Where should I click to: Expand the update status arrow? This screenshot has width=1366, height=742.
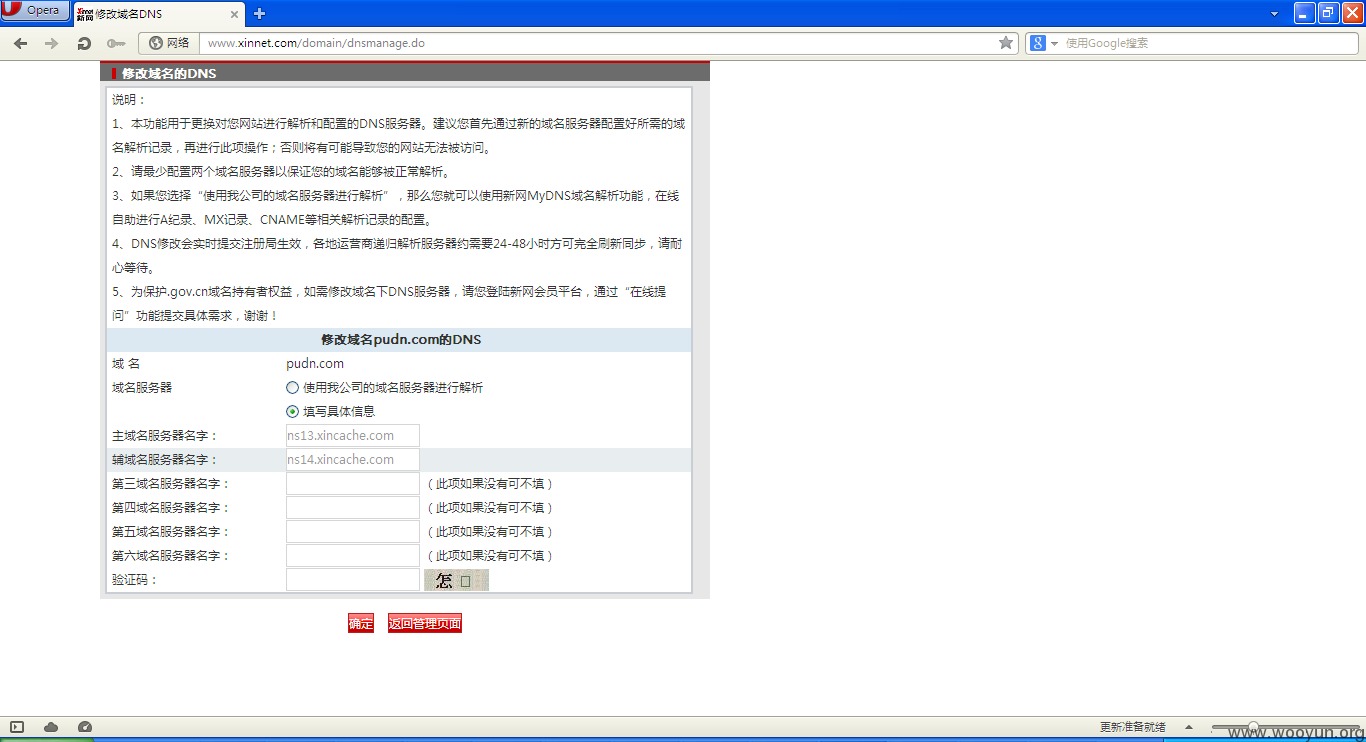[1189, 727]
